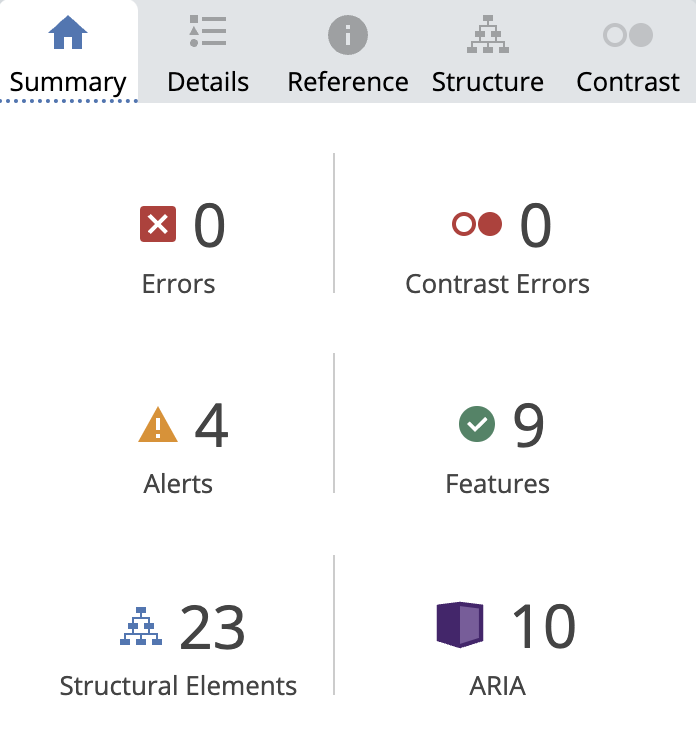696x730 pixels.
Task: Click the Alerts count of 4
Action: tap(211, 425)
